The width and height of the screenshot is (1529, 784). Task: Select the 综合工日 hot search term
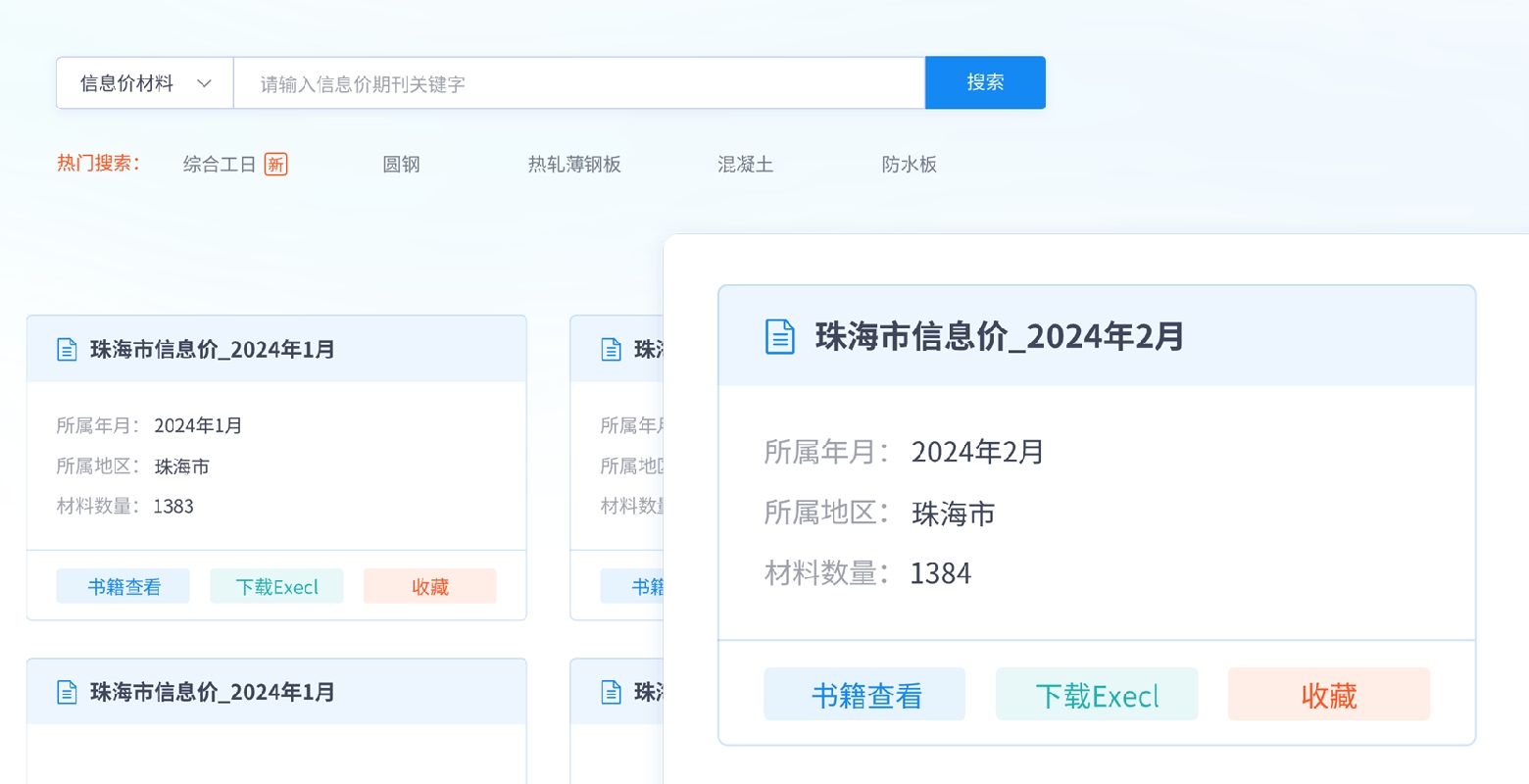(218, 164)
